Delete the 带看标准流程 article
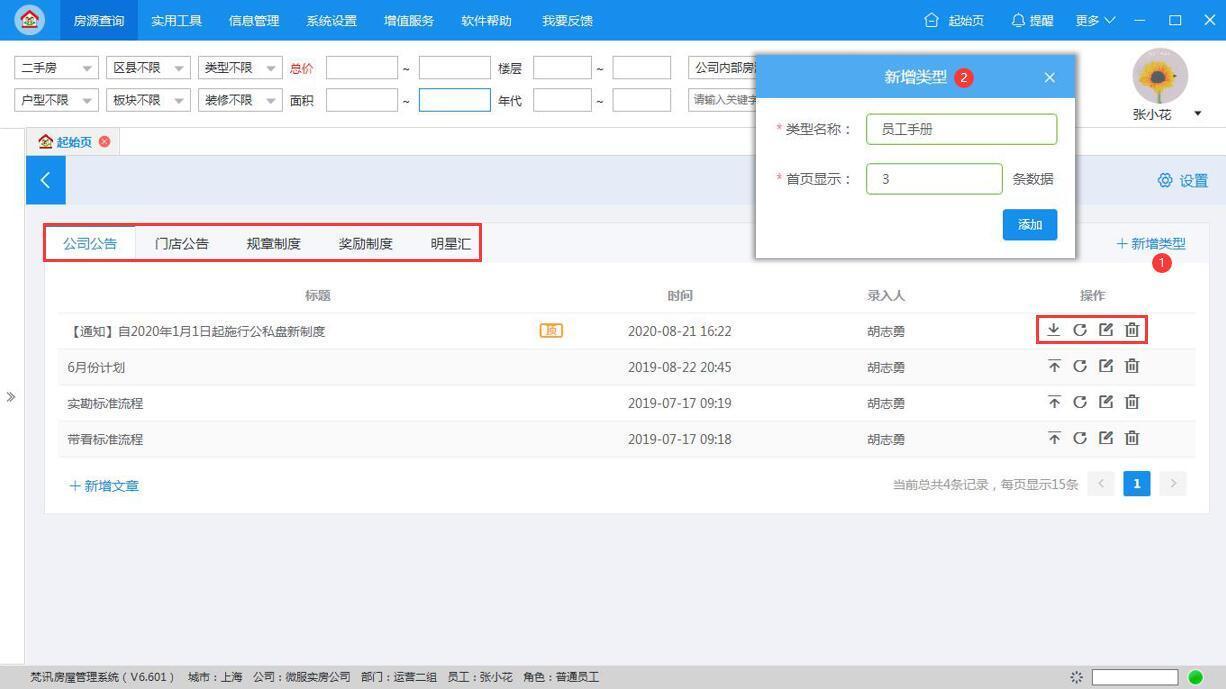 click(x=1132, y=438)
